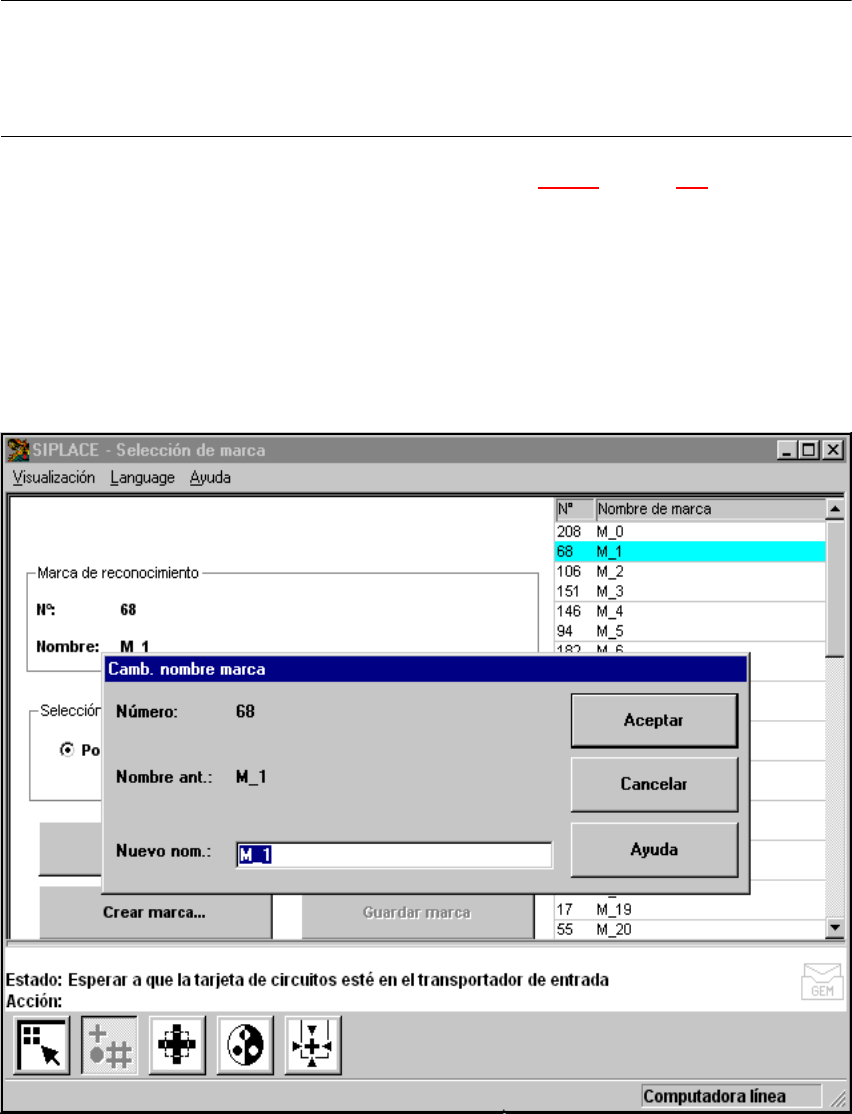Click the black cross move tool icon
The width and height of the screenshot is (852, 1114).
(x=178, y=1044)
